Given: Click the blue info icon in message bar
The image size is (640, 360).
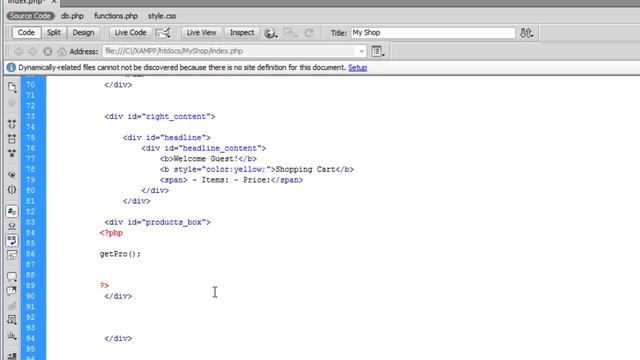Looking at the screenshot, I should [11, 68].
